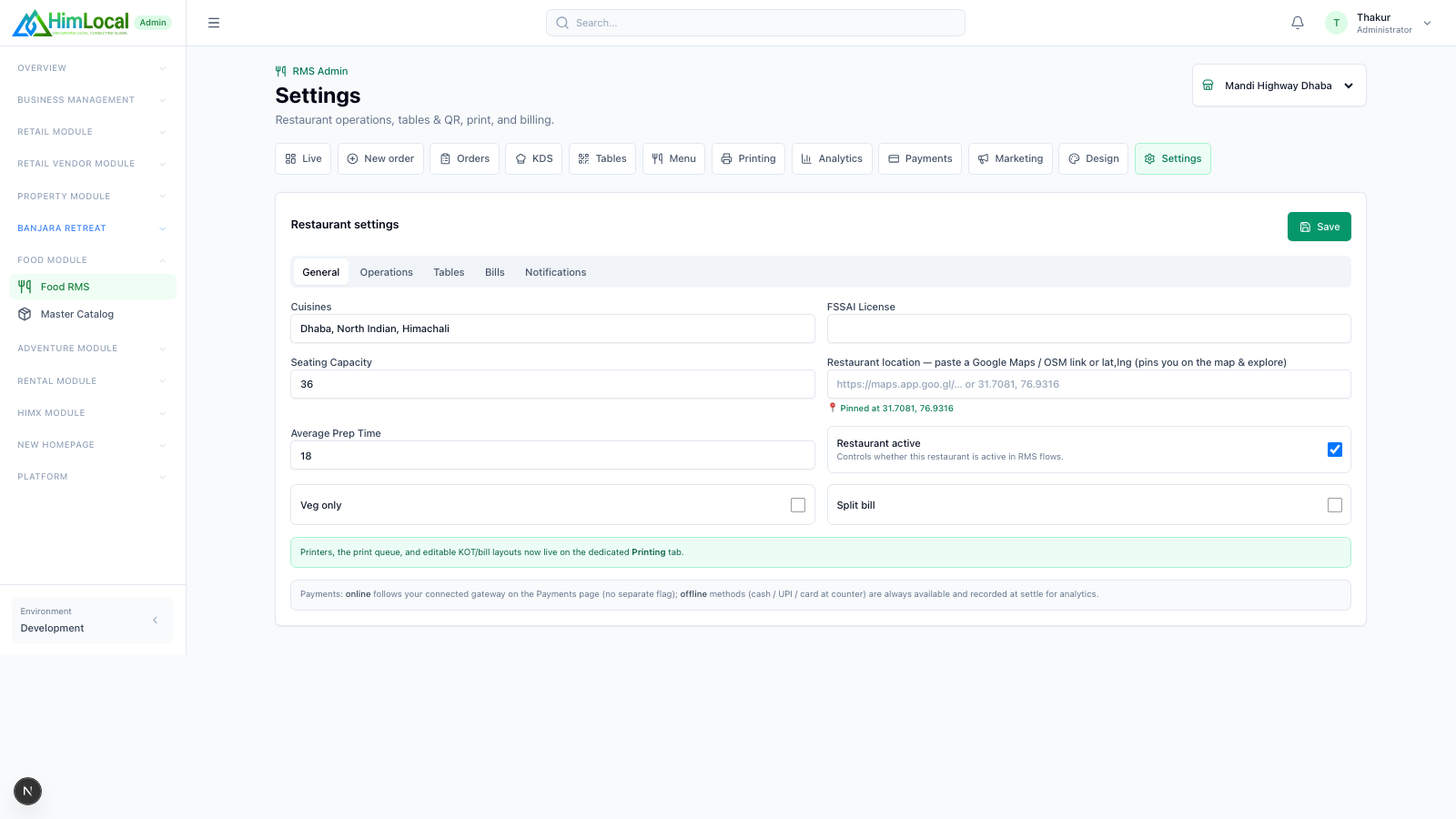
Task: Go to Orders page
Action: (x=464, y=158)
